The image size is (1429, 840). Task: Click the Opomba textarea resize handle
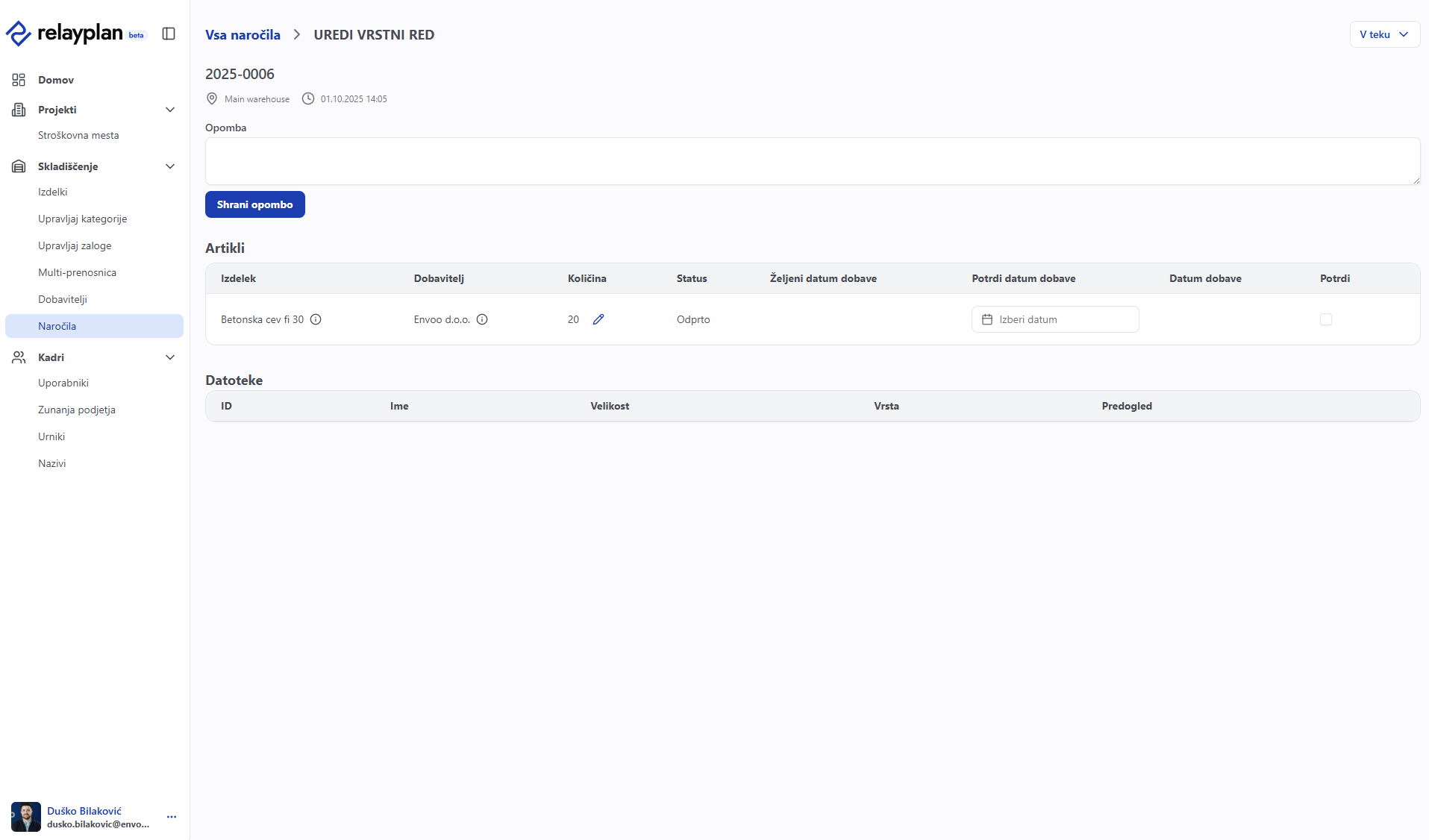(x=1416, y=180)
